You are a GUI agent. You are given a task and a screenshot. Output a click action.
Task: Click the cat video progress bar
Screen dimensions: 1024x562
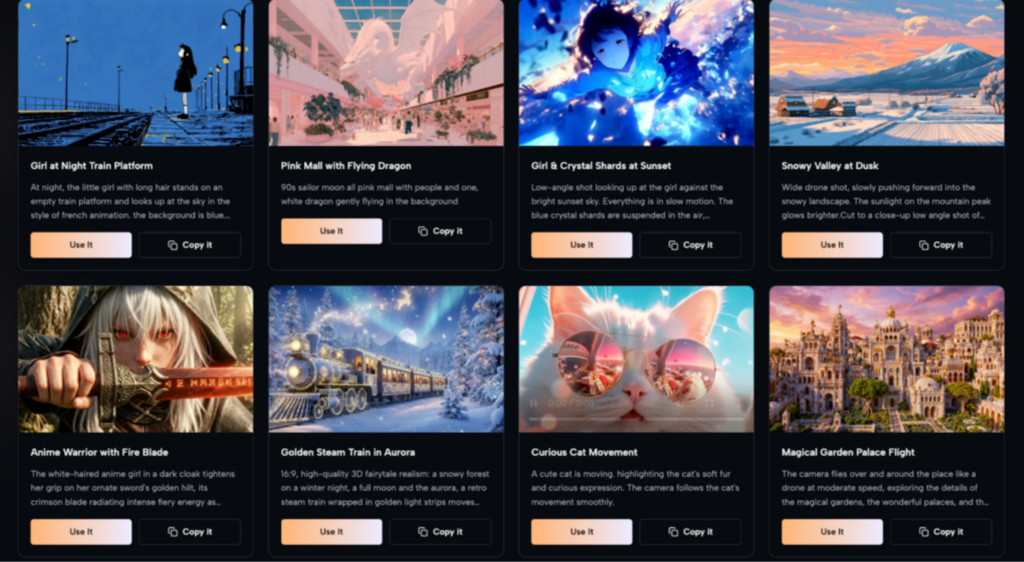click(x=636, y=419)
